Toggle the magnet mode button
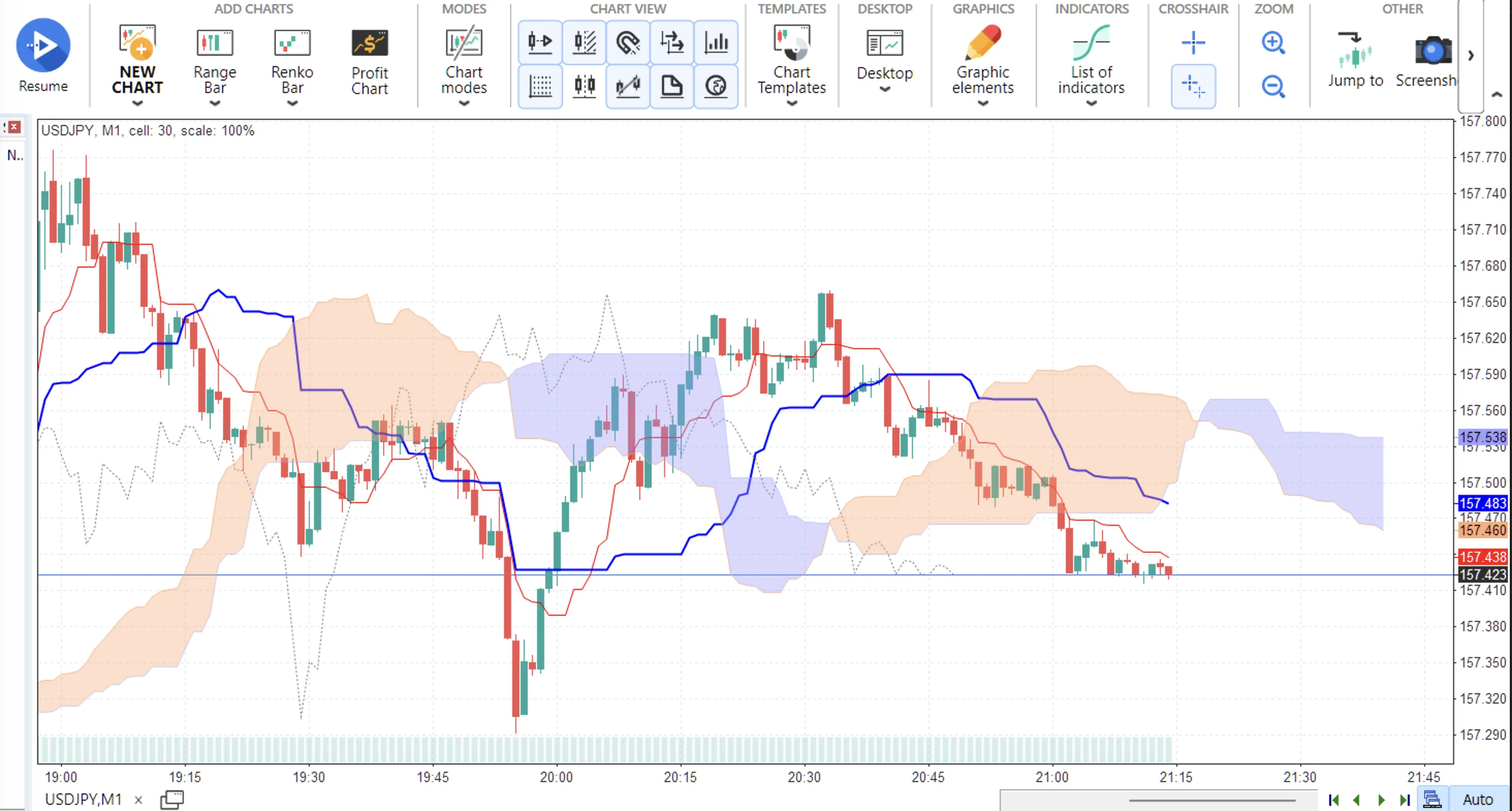Screen dimensions: 1512x811 (628, 42)
